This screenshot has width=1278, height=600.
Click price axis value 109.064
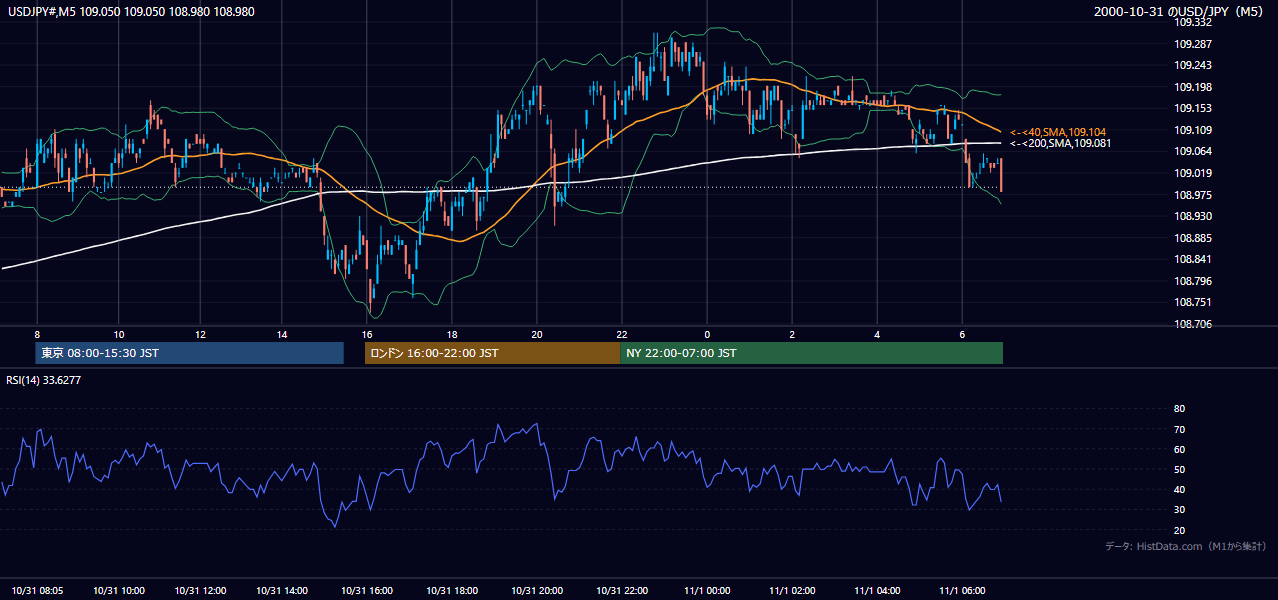(1193, 151)
